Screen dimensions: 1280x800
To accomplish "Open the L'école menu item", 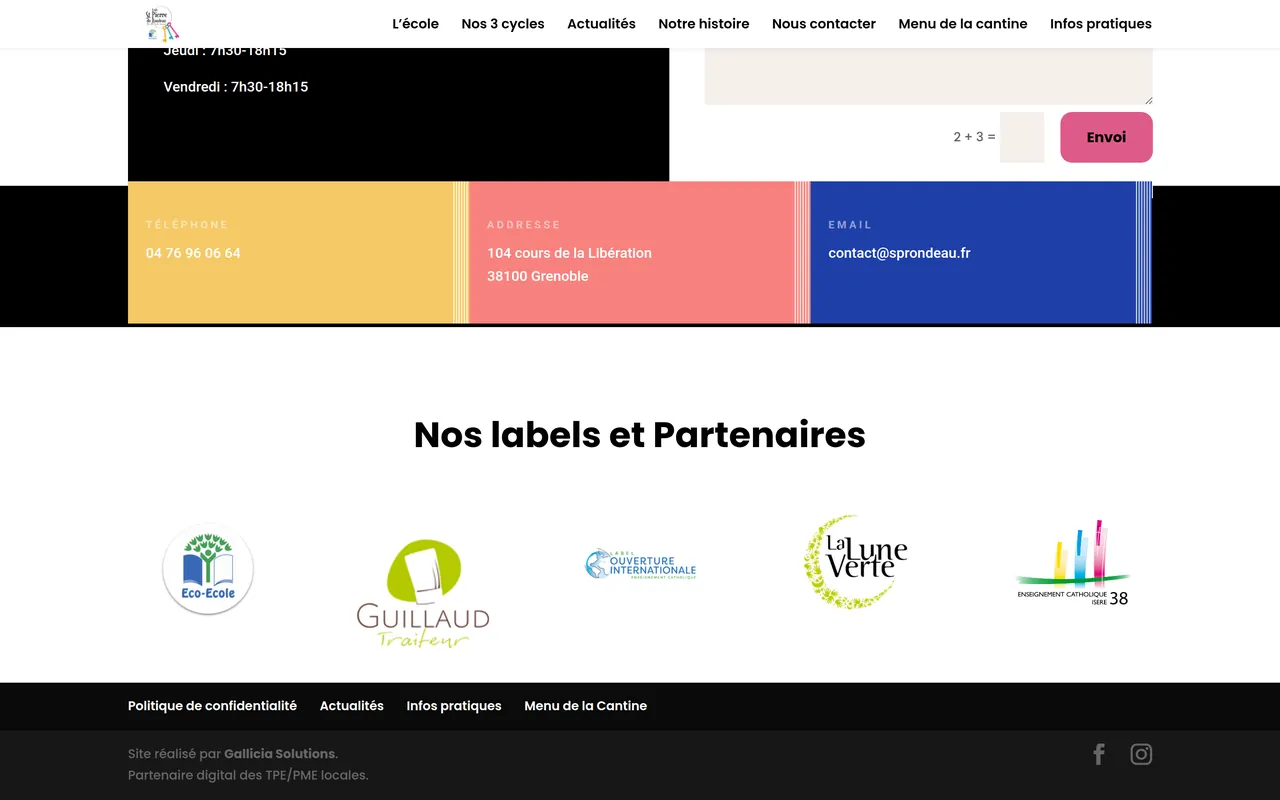I will [415, 24].
